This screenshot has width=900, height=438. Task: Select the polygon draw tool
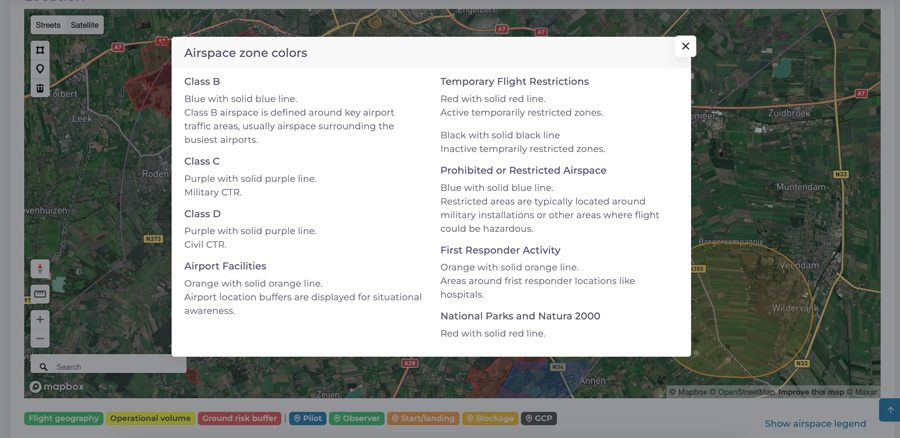pyautogui.click(x=40, y=50)
